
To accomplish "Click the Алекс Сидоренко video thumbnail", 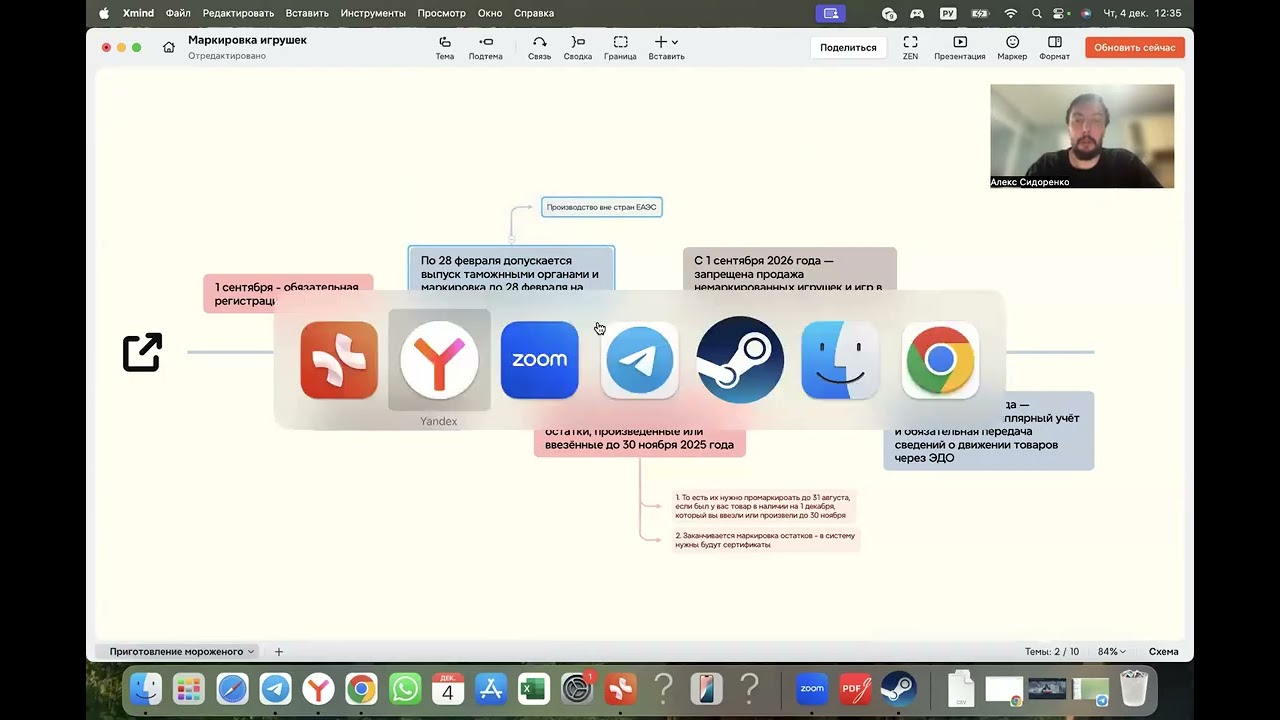I will 1082,136.
